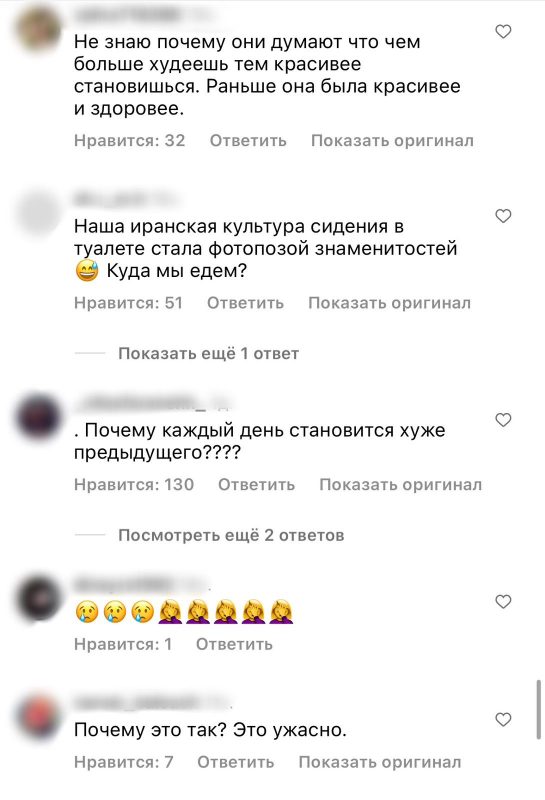Like the Iranian toilet culture comment
Screen dimensions: 545x800
click(503, 216)
